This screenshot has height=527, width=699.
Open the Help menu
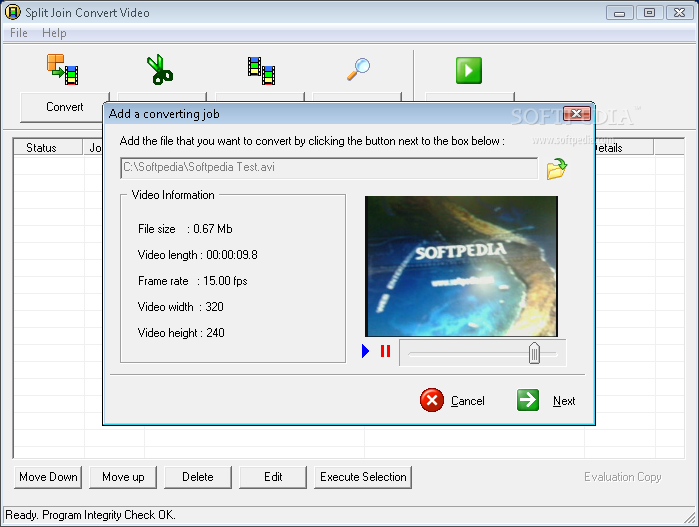[x=54, y=33]
